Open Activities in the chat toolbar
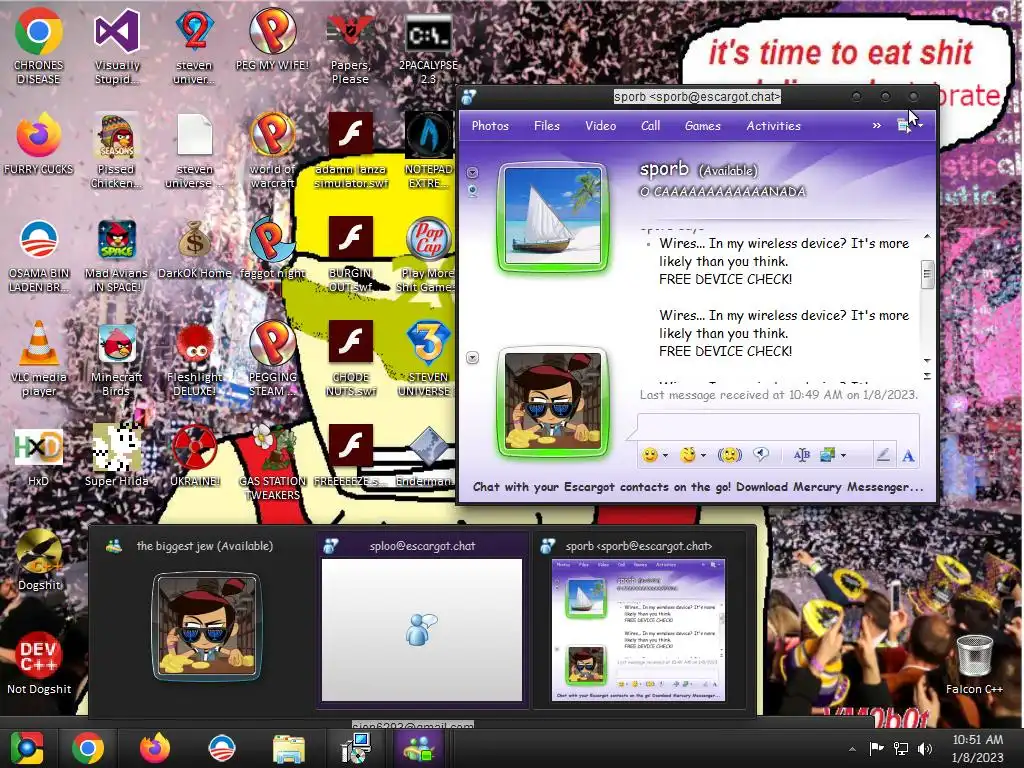This screenshot has width=1024, height=768. pyautogui.click(x=773, y=126)
